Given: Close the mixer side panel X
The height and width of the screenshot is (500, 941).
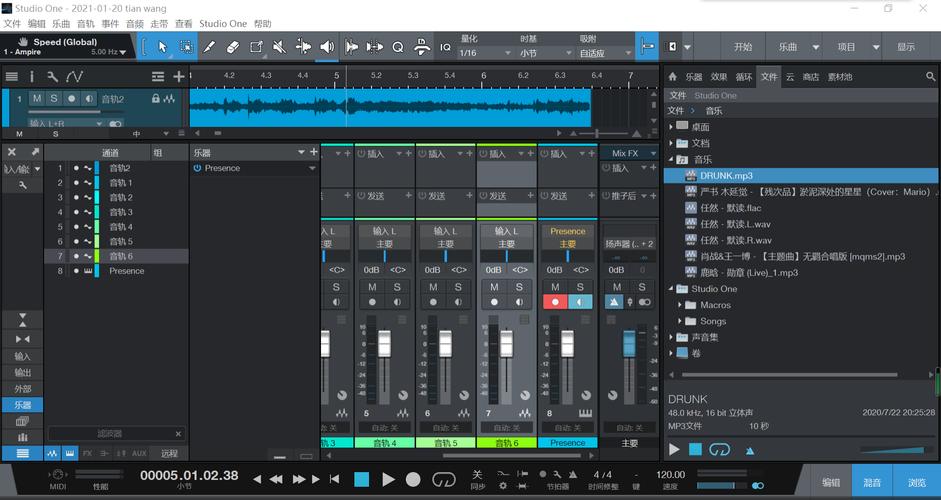Looking at the screenshot, I should (11, 152).
